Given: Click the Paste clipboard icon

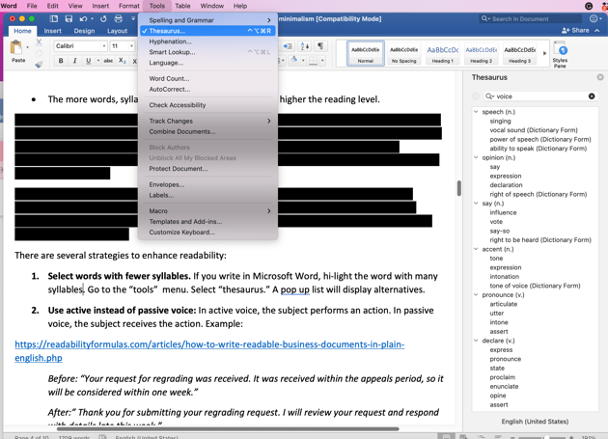Looking at the screenshot, I should click(16, 48).
